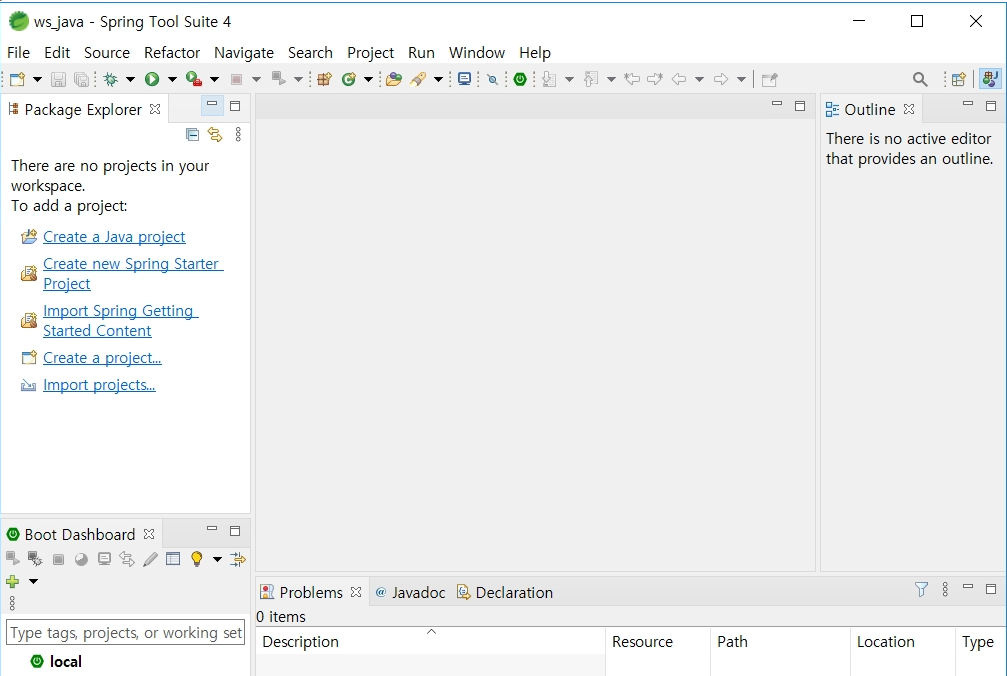Click the Import projects... link
This screenshot has height=676, width=1007.
tap(99, 385)
